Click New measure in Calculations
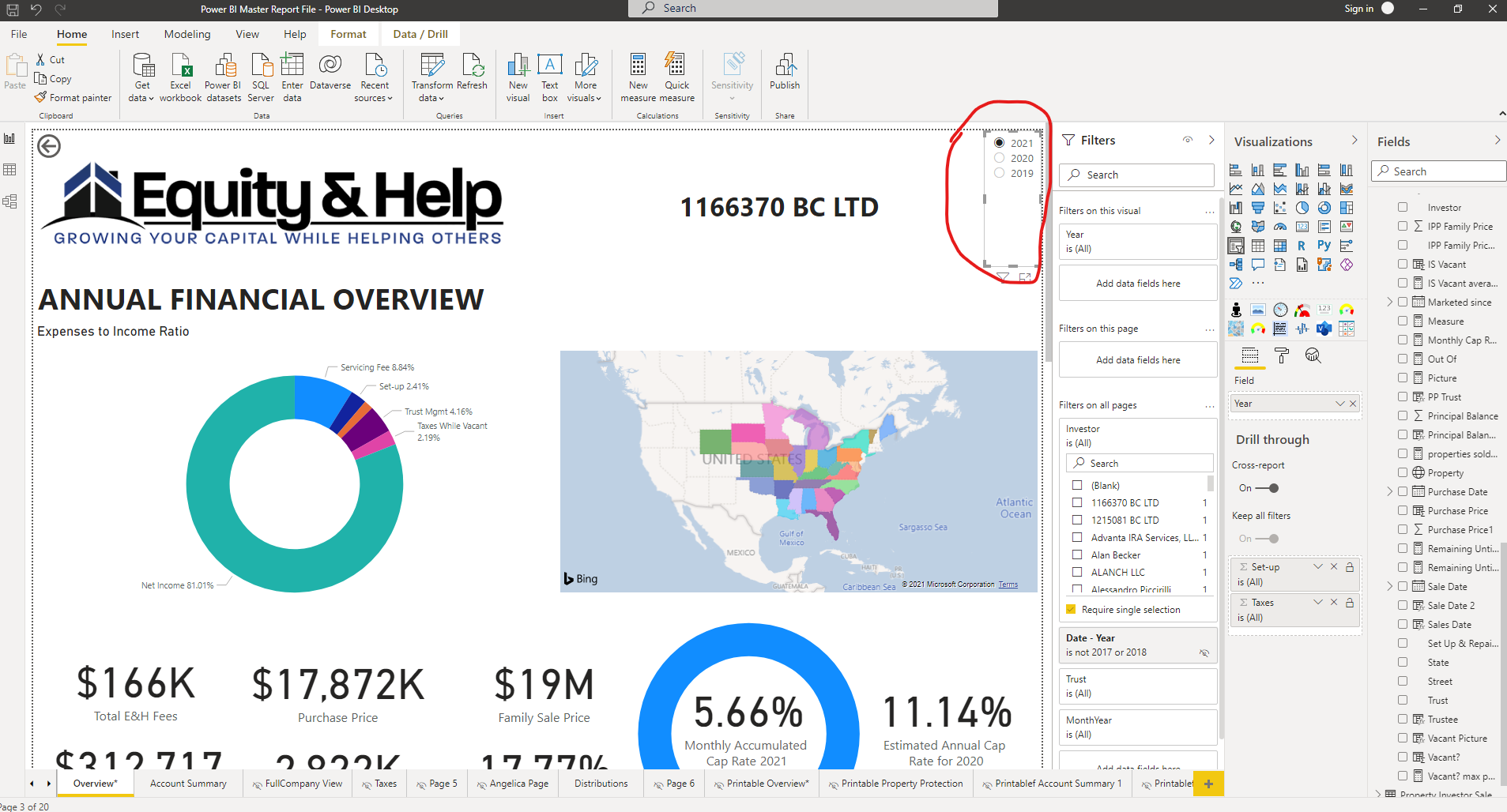The width and height of the screenshot is (1507, 812). 639,77
